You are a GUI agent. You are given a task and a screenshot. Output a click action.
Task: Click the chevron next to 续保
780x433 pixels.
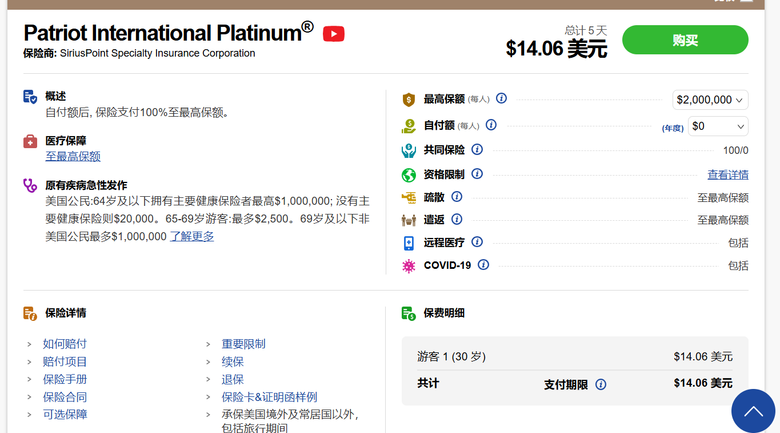pos(208,362)
